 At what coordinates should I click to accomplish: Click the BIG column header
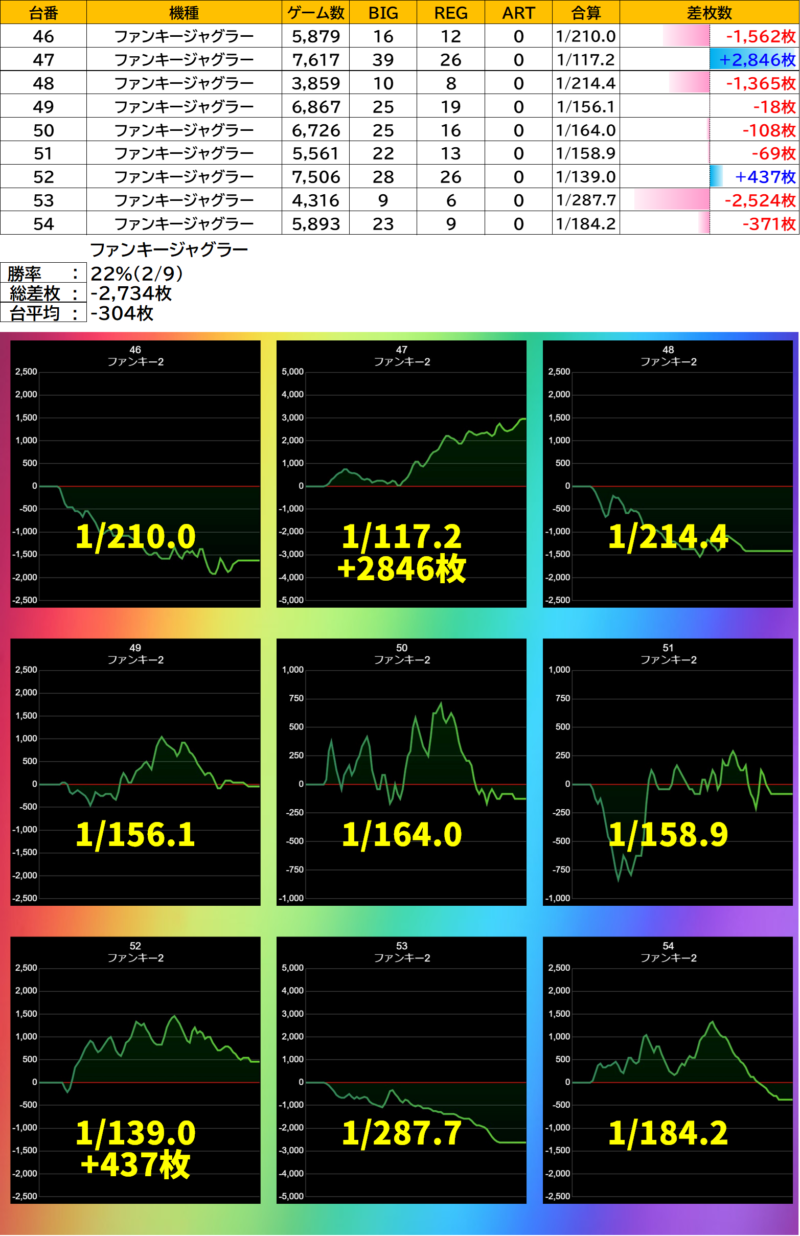[x=383, y=13]
